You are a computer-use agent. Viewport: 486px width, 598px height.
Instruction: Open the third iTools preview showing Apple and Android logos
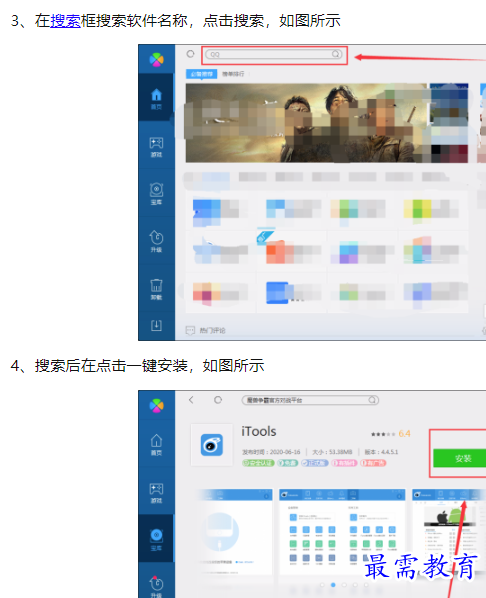pos(449,532)
